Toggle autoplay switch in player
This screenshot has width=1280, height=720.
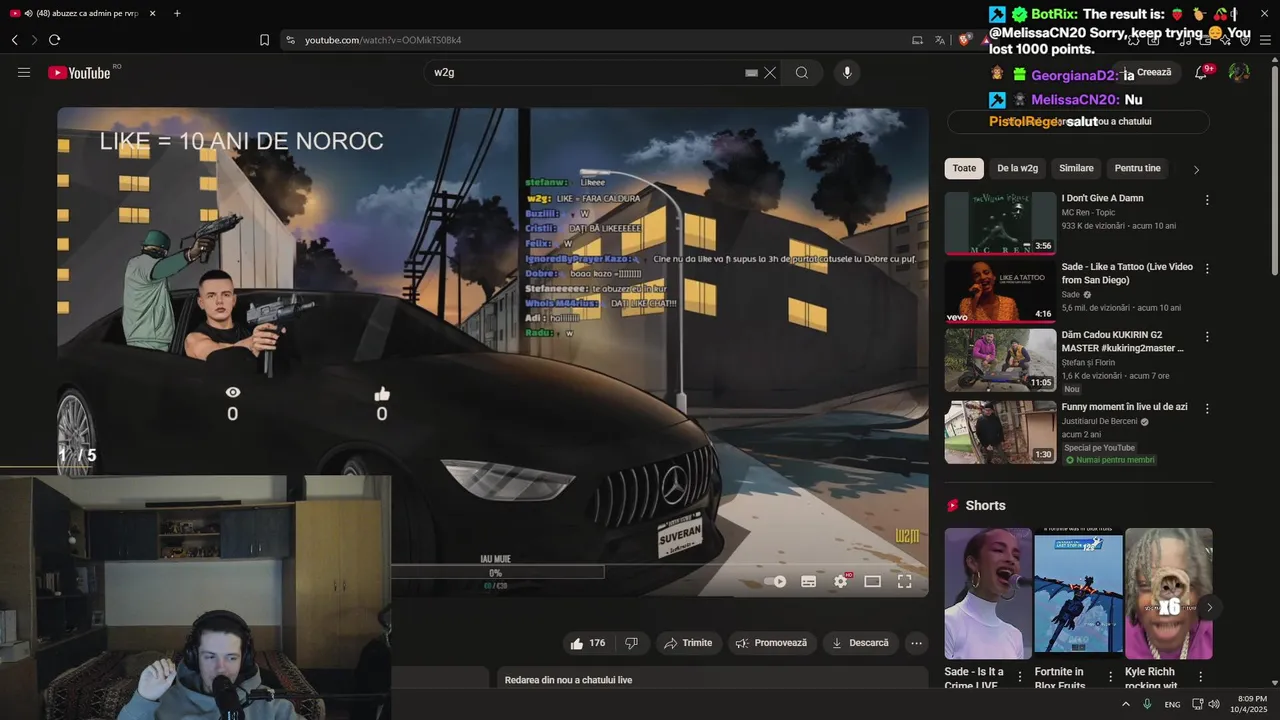coord(775,581)
